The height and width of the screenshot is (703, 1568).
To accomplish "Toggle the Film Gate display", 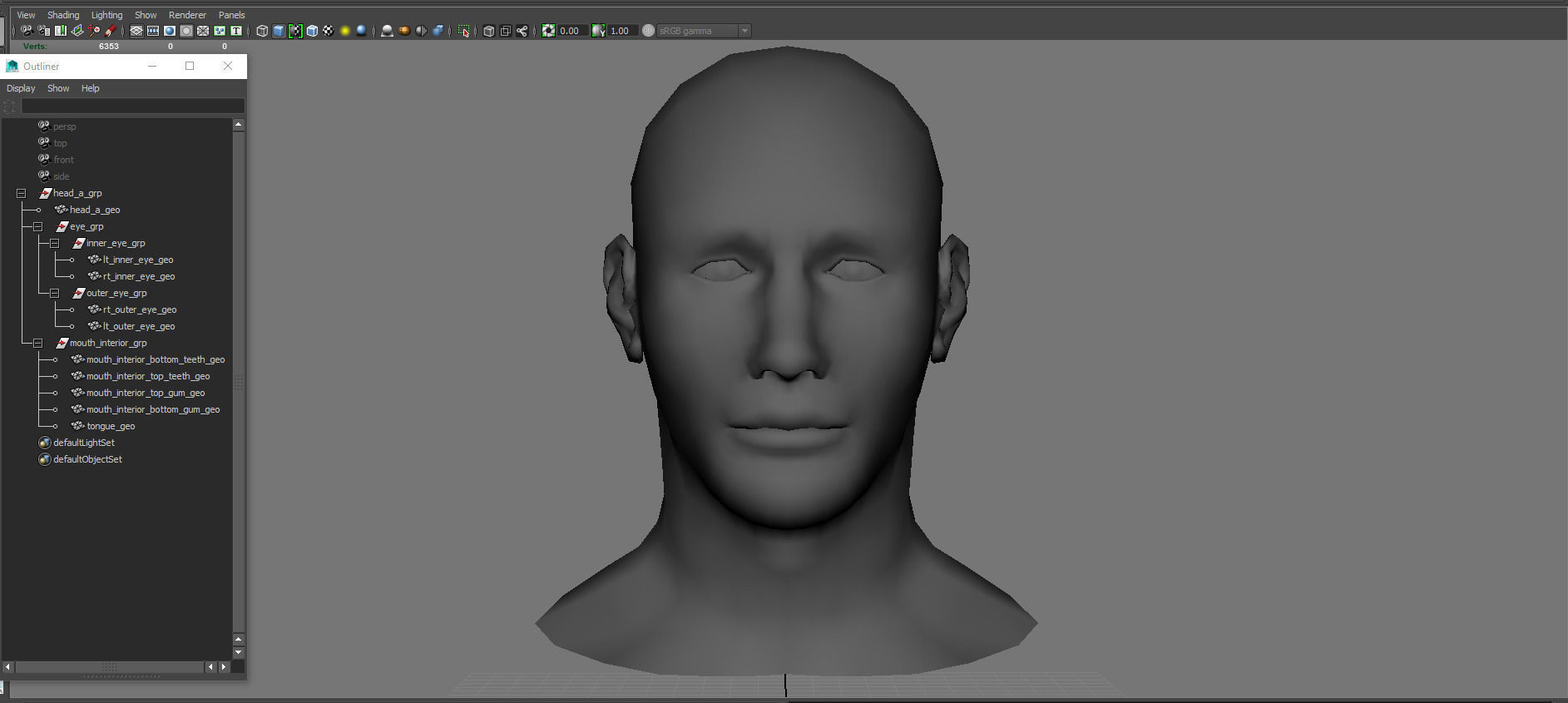I will pos(153,31).
